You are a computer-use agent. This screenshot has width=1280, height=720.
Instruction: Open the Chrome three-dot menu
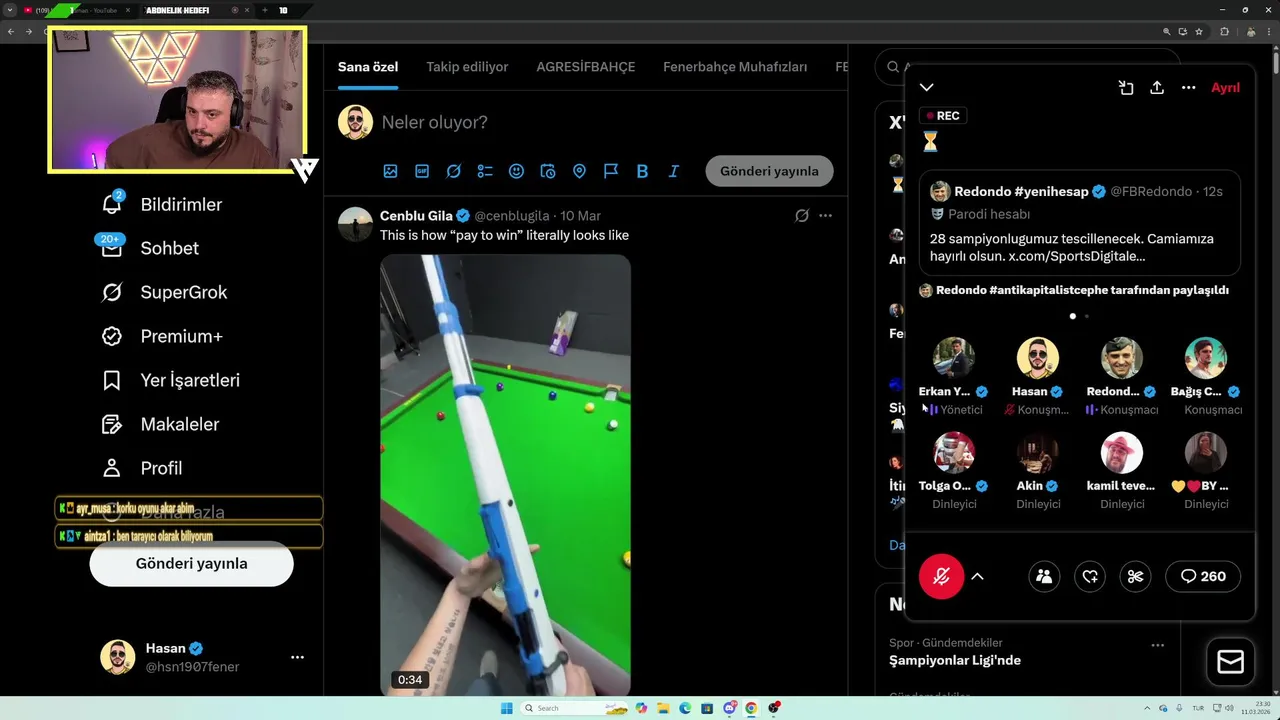pos(1269,31)
